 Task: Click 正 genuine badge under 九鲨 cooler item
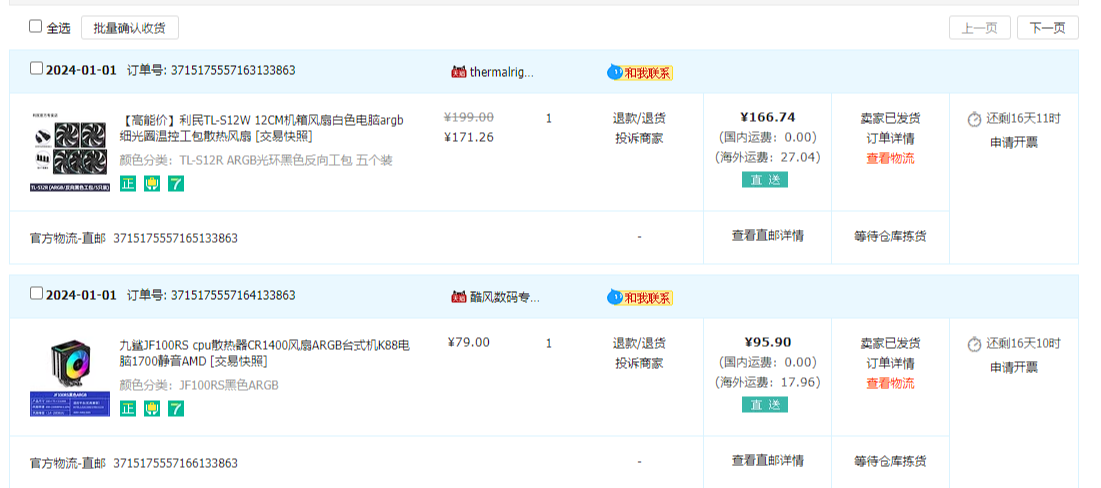click(x=127, y=409)
